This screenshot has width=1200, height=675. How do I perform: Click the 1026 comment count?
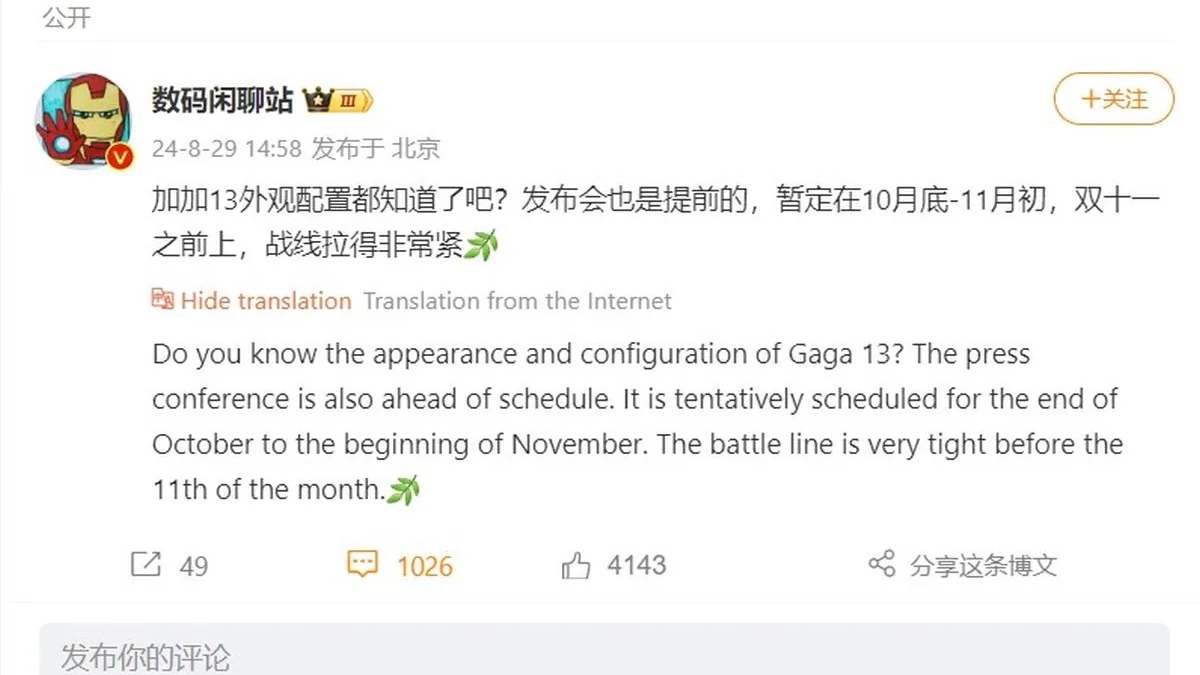425,566
